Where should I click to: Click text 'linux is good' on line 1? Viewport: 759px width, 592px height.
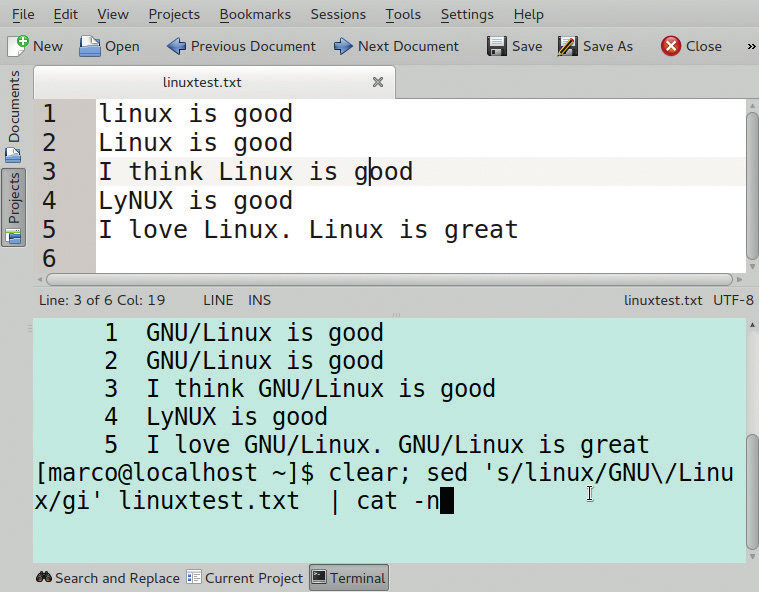(196, 115)
